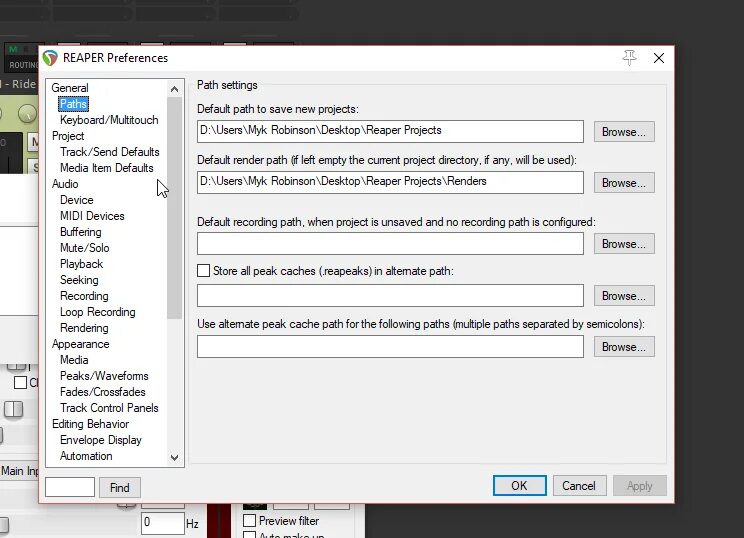Browse for default new projects path

pyautogui.click(x=624, y=132)
